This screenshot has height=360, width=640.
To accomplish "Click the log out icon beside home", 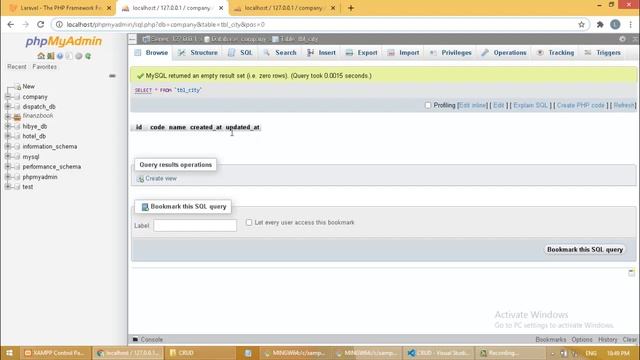I will click(50, 56).
